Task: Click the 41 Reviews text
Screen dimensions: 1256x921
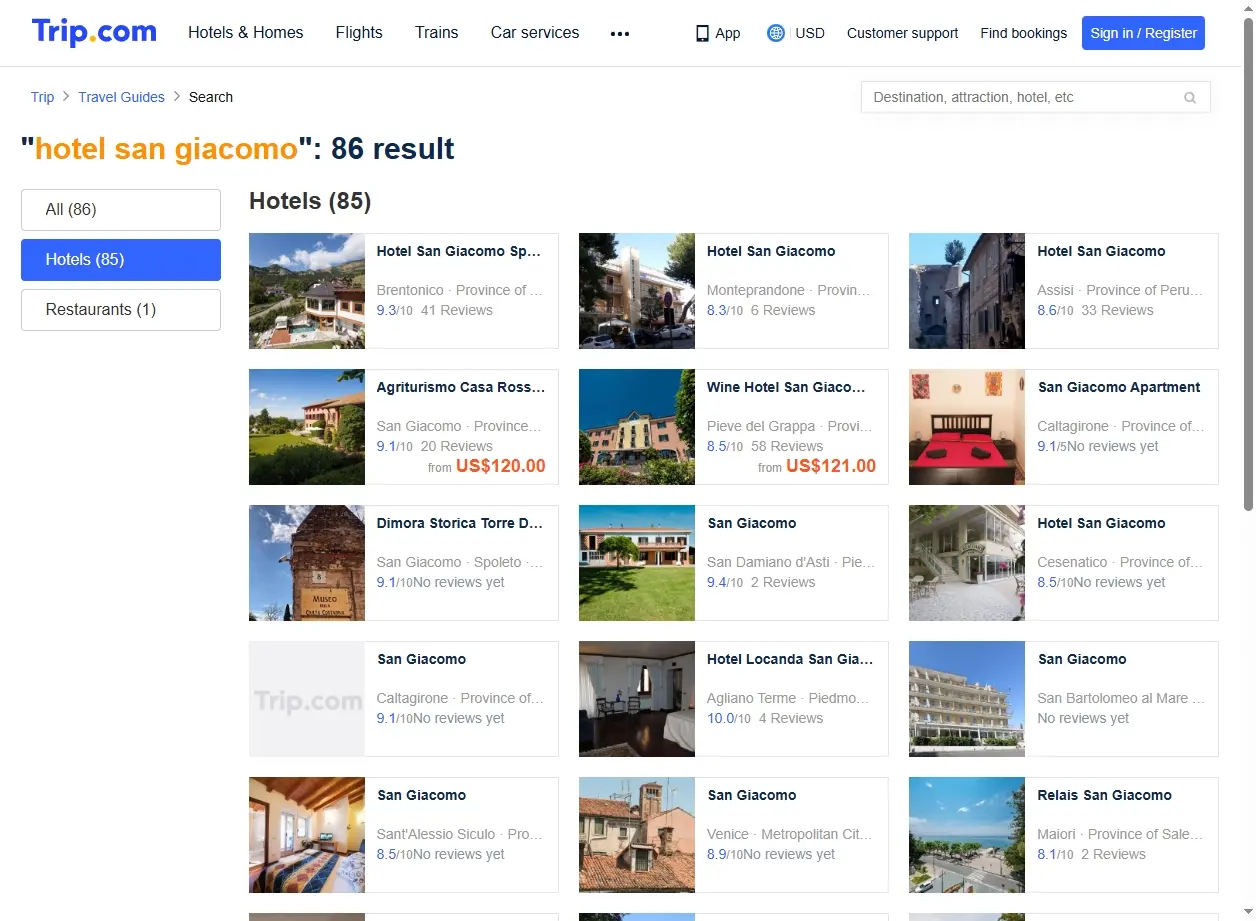Action: [x=457, y=311]
